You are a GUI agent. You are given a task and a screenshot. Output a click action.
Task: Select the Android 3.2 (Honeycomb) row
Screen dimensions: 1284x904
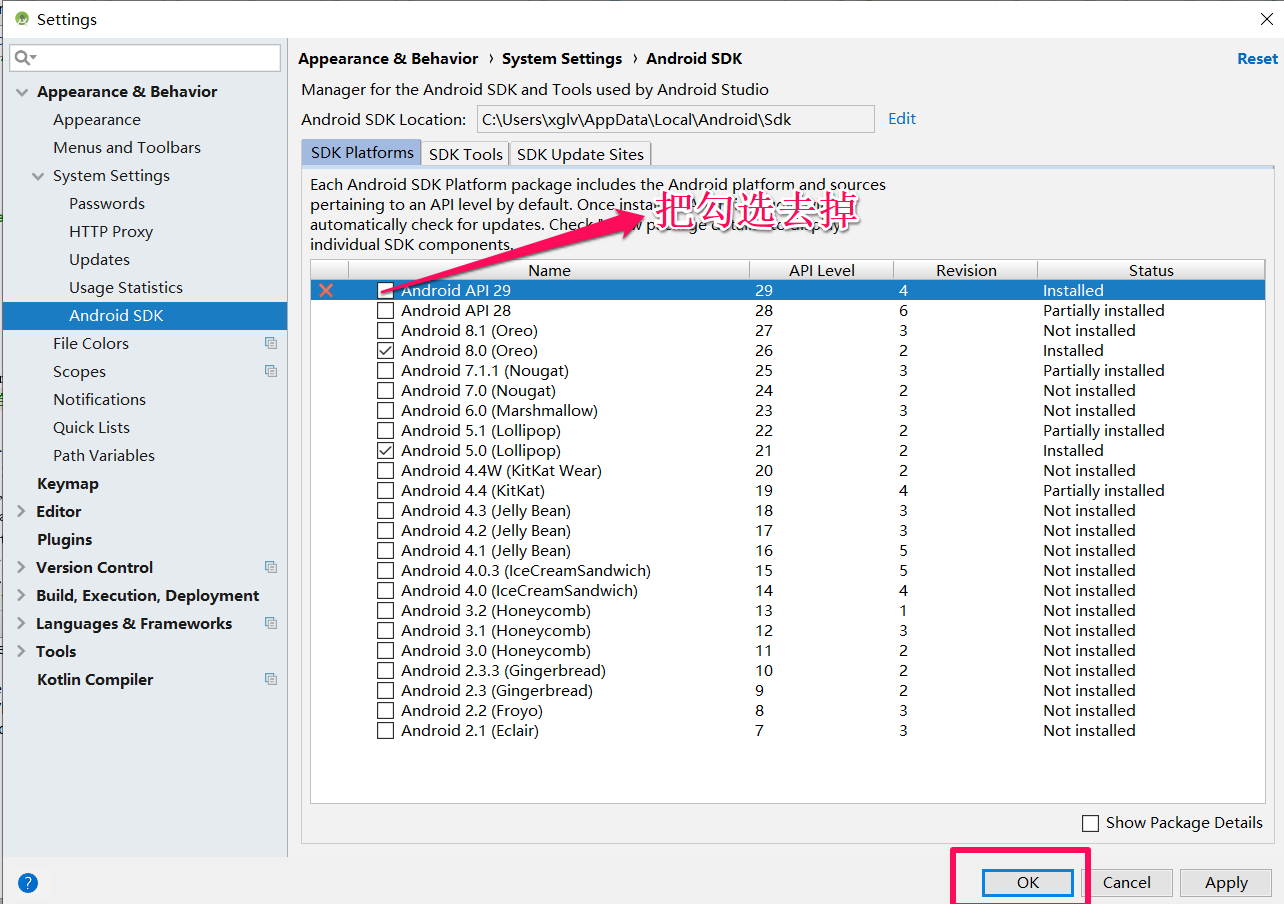[787, 611]
